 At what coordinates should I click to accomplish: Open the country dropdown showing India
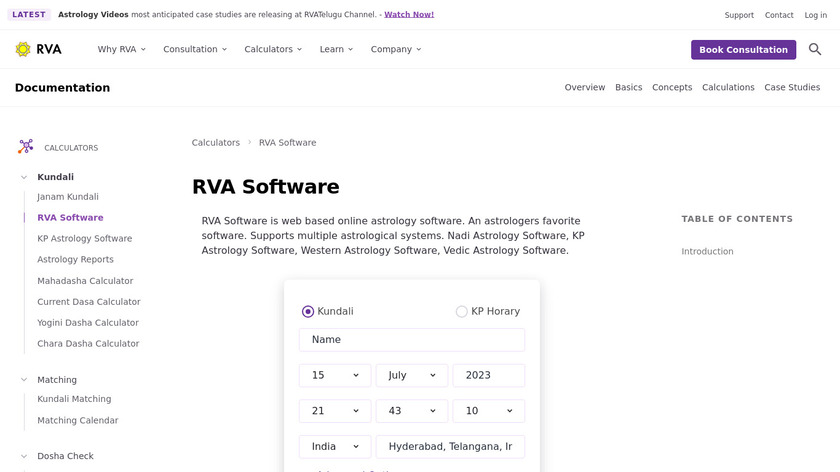(x=335, y=447)
